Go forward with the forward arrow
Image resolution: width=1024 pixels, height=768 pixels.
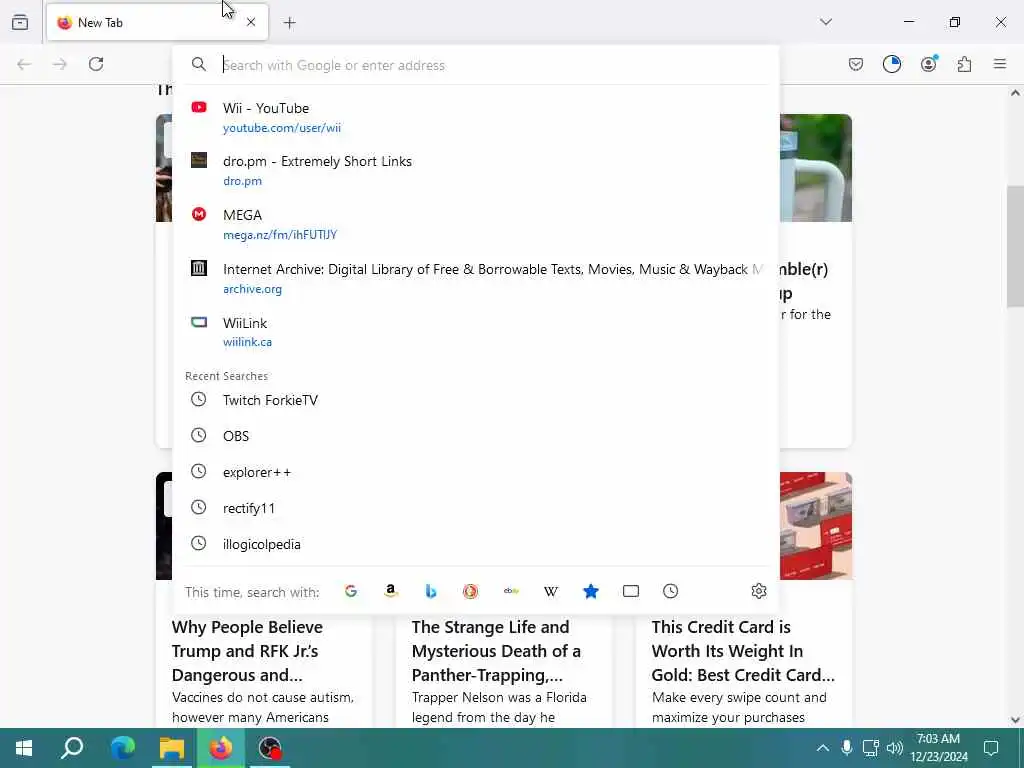(60, 64)
